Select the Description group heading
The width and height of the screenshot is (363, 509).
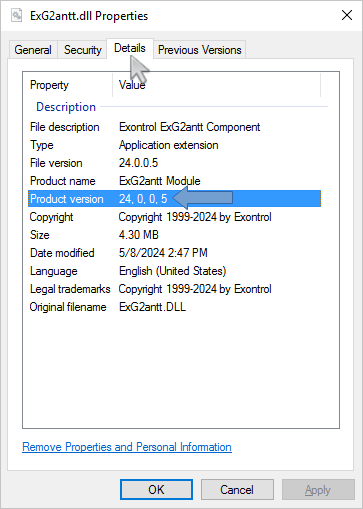[x=66, y=107]
